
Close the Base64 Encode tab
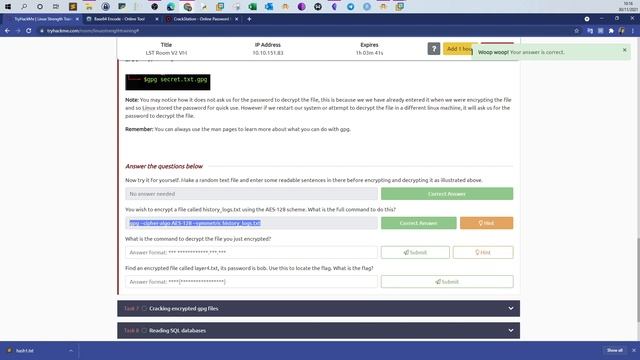pyautogui.click(x=157, y=19)
